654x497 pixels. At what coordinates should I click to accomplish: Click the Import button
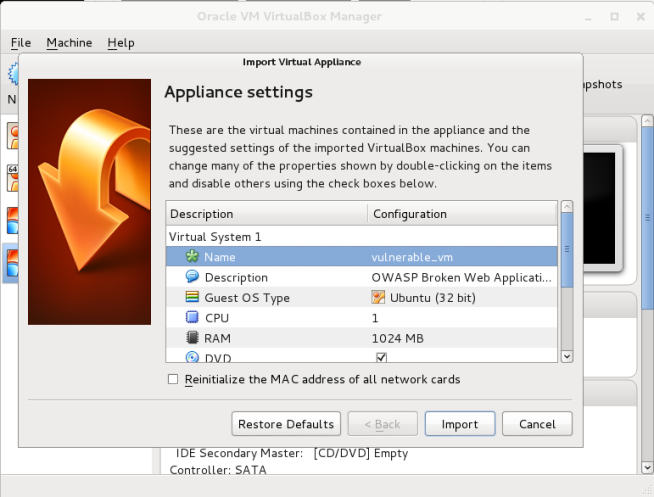point(460,424)
